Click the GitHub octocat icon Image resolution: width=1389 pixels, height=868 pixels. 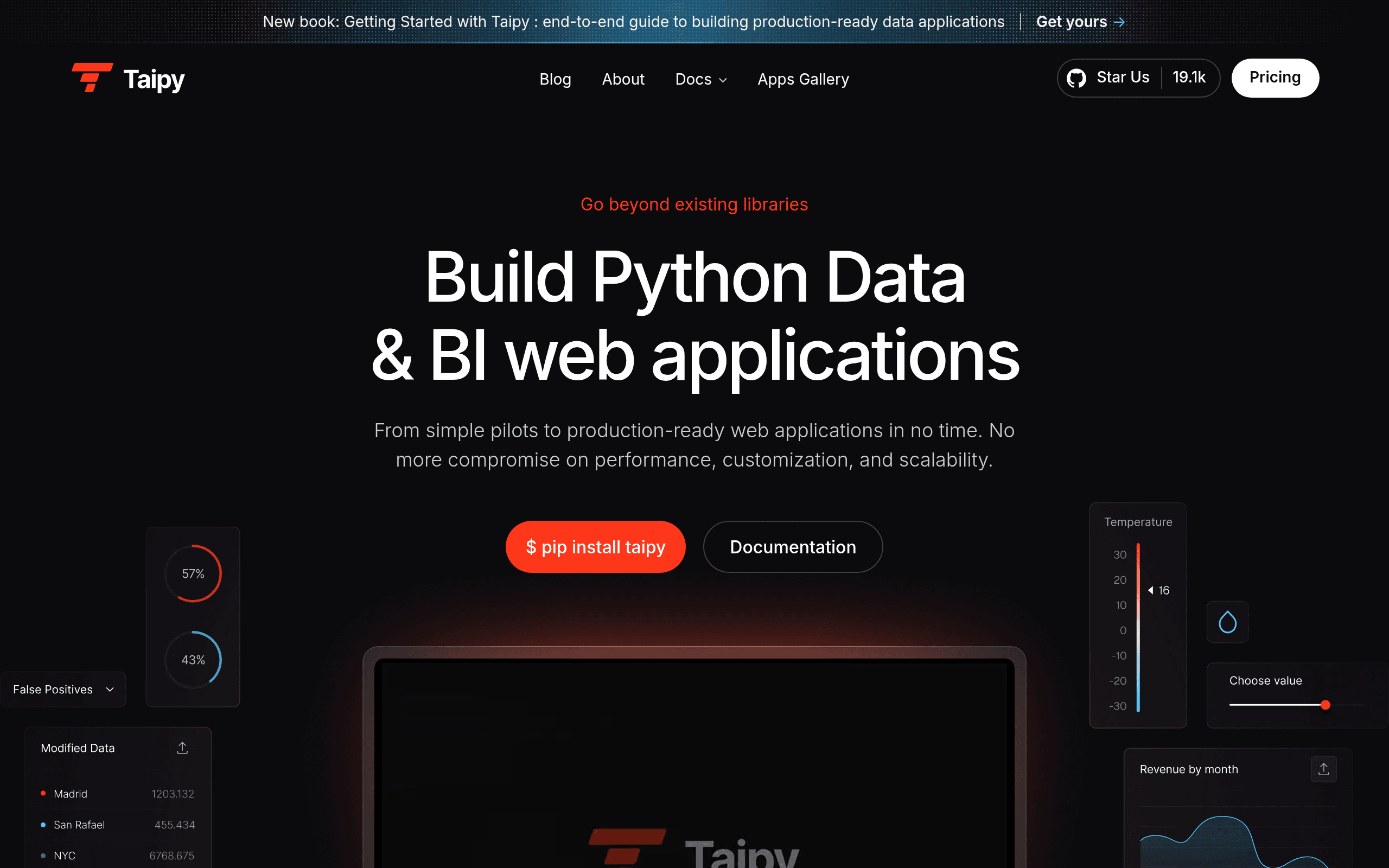coord(1076,78)
